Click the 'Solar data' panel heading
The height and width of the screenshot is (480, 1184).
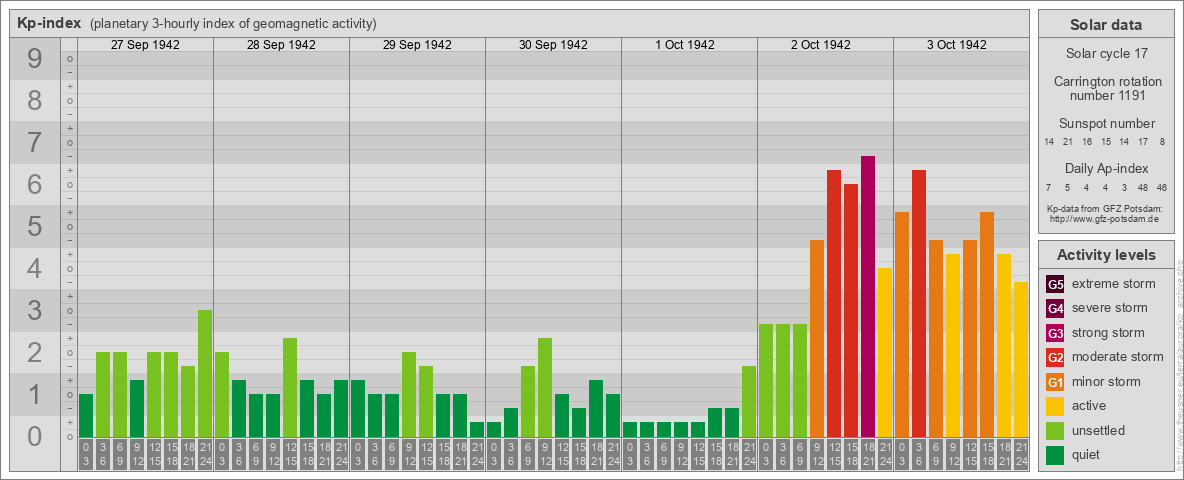point(1105,25)
